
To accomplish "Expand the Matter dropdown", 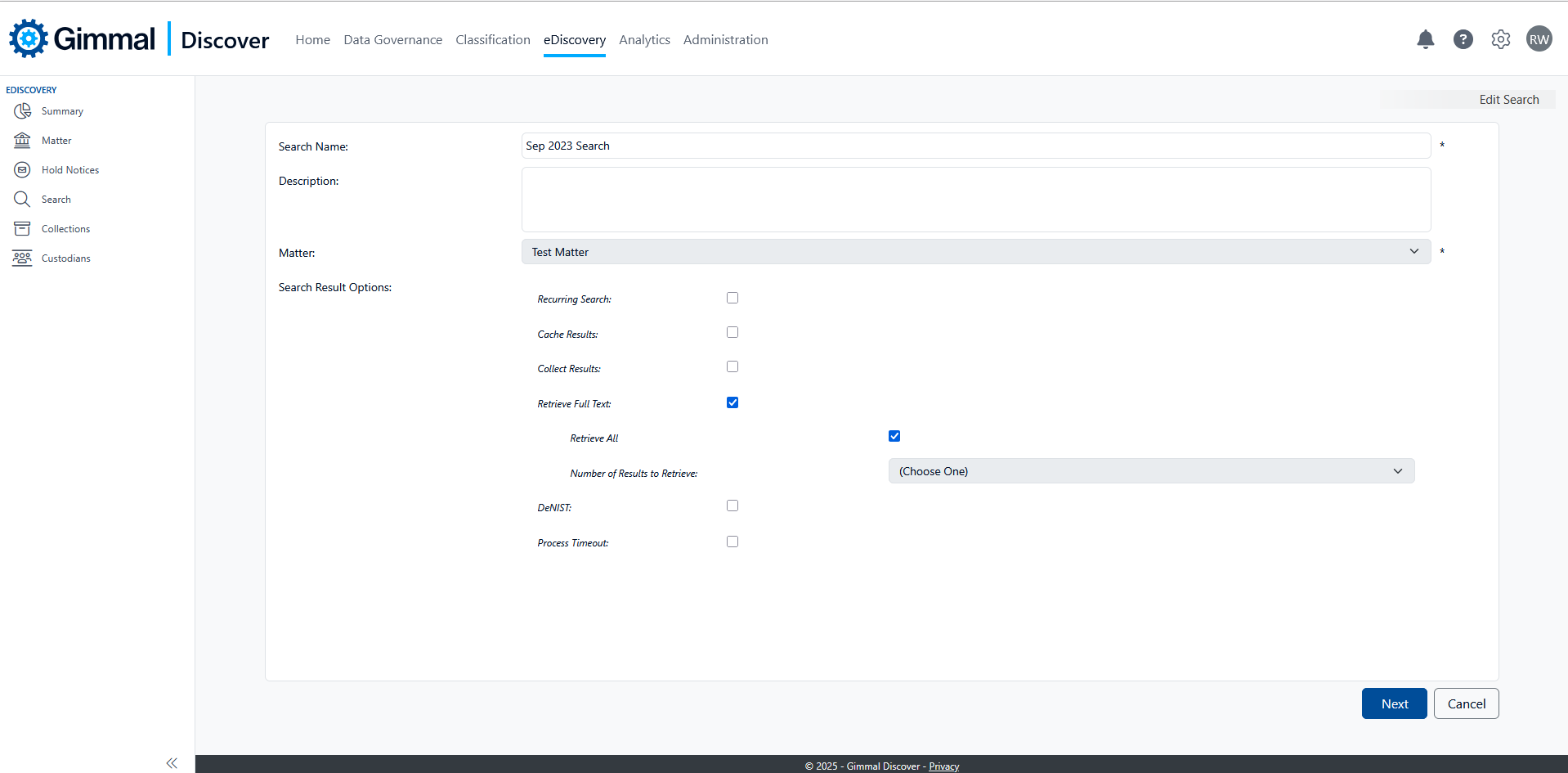I will [x=975, y=252].
